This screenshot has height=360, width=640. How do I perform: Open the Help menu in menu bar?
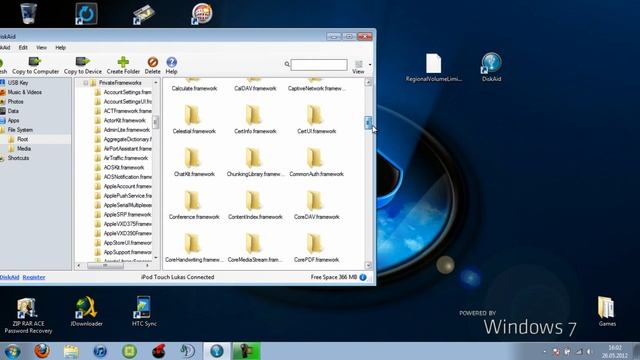click(60, 47)
